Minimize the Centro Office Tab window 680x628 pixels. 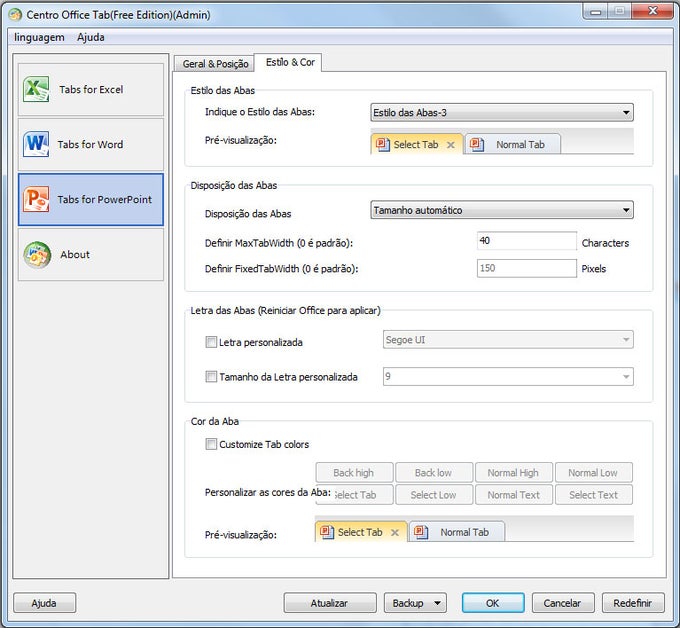tap(595, 12)
